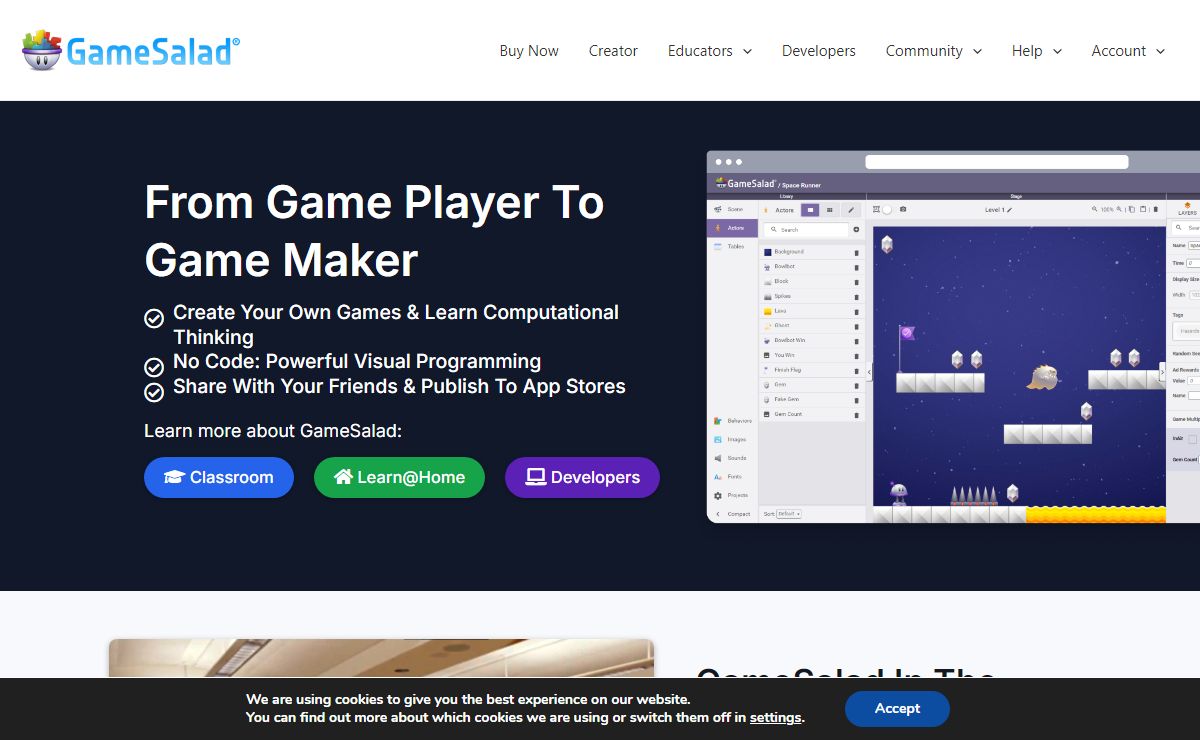
Task: Select the You Win actor row
Action: pos(812,355)
